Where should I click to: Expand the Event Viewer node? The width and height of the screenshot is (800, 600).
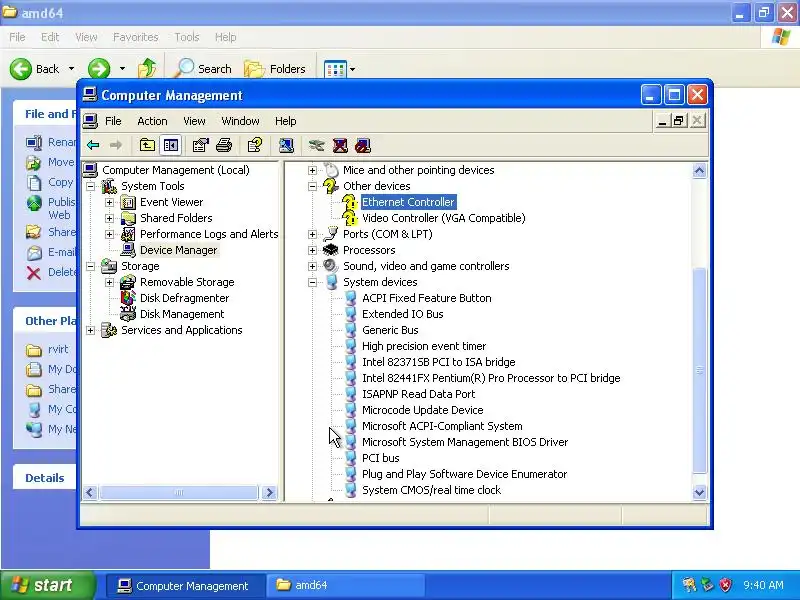(109, 202)
